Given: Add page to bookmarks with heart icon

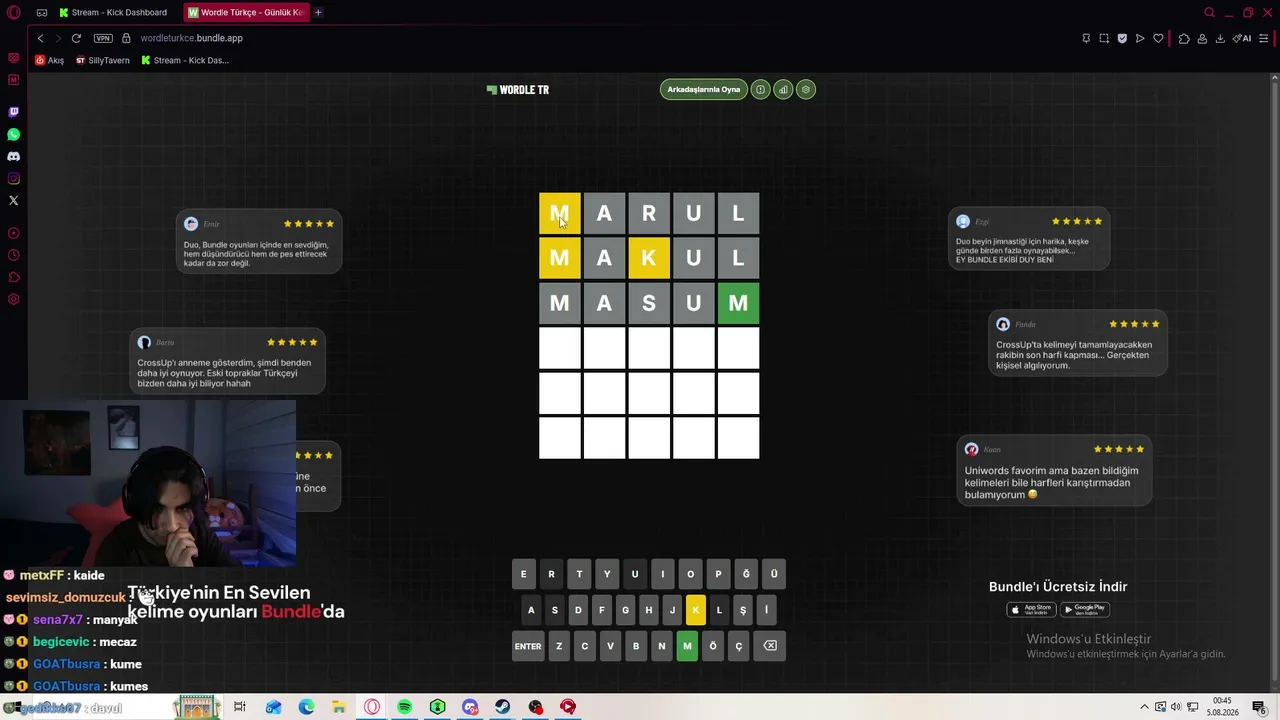Looking at the screenshot, I should [x=1158, y=38].
